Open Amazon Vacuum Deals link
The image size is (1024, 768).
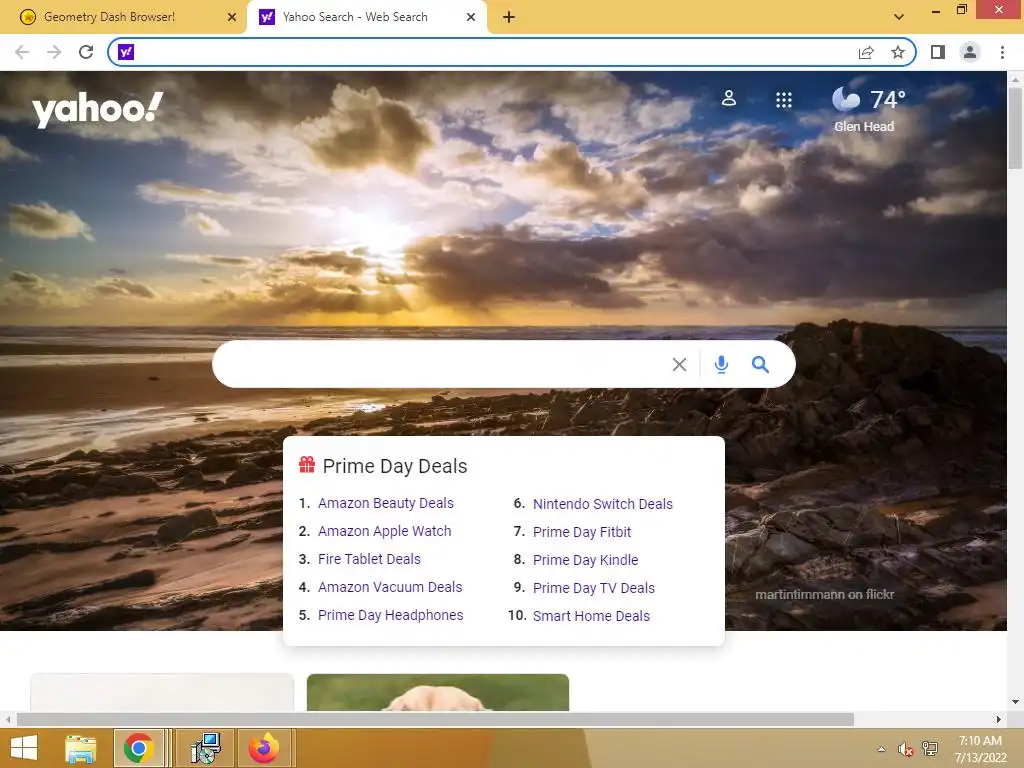click(x=390, y=587)
